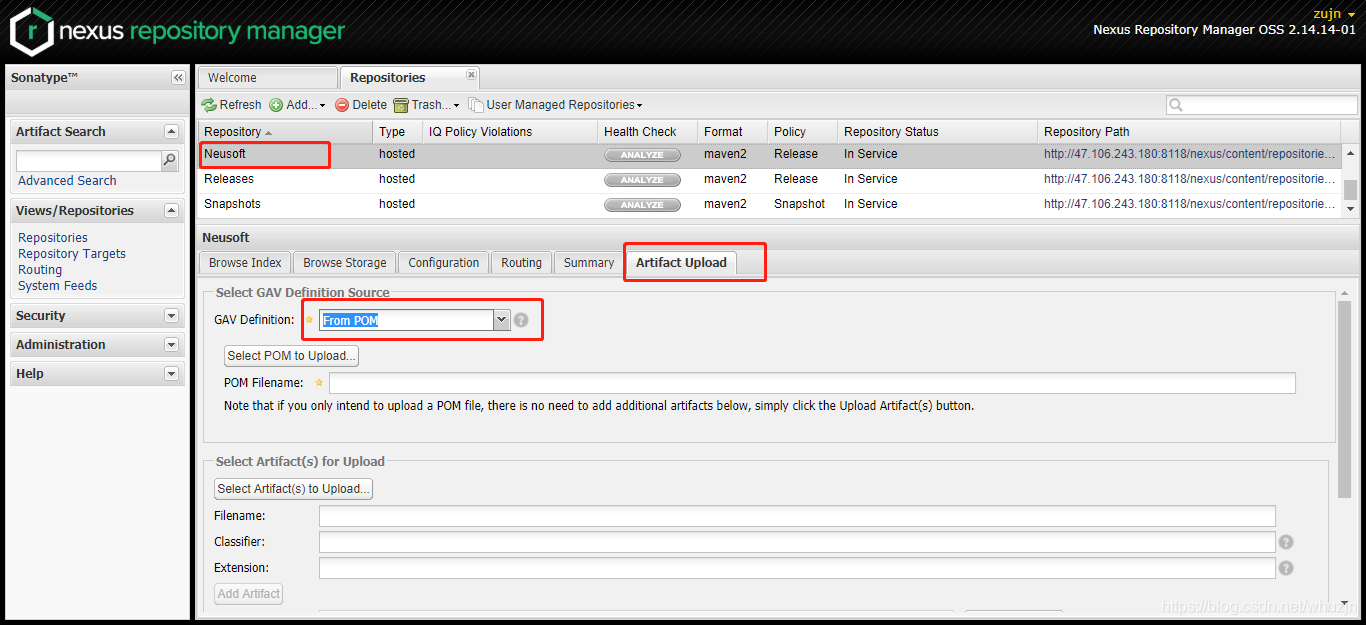Click repository list scrollbar up arrow
Screen dimensions: 1366x625
pos(1350,154)
